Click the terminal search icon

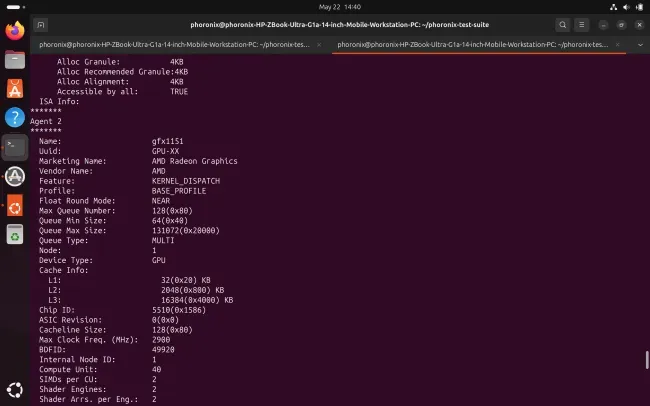point(563,25)
